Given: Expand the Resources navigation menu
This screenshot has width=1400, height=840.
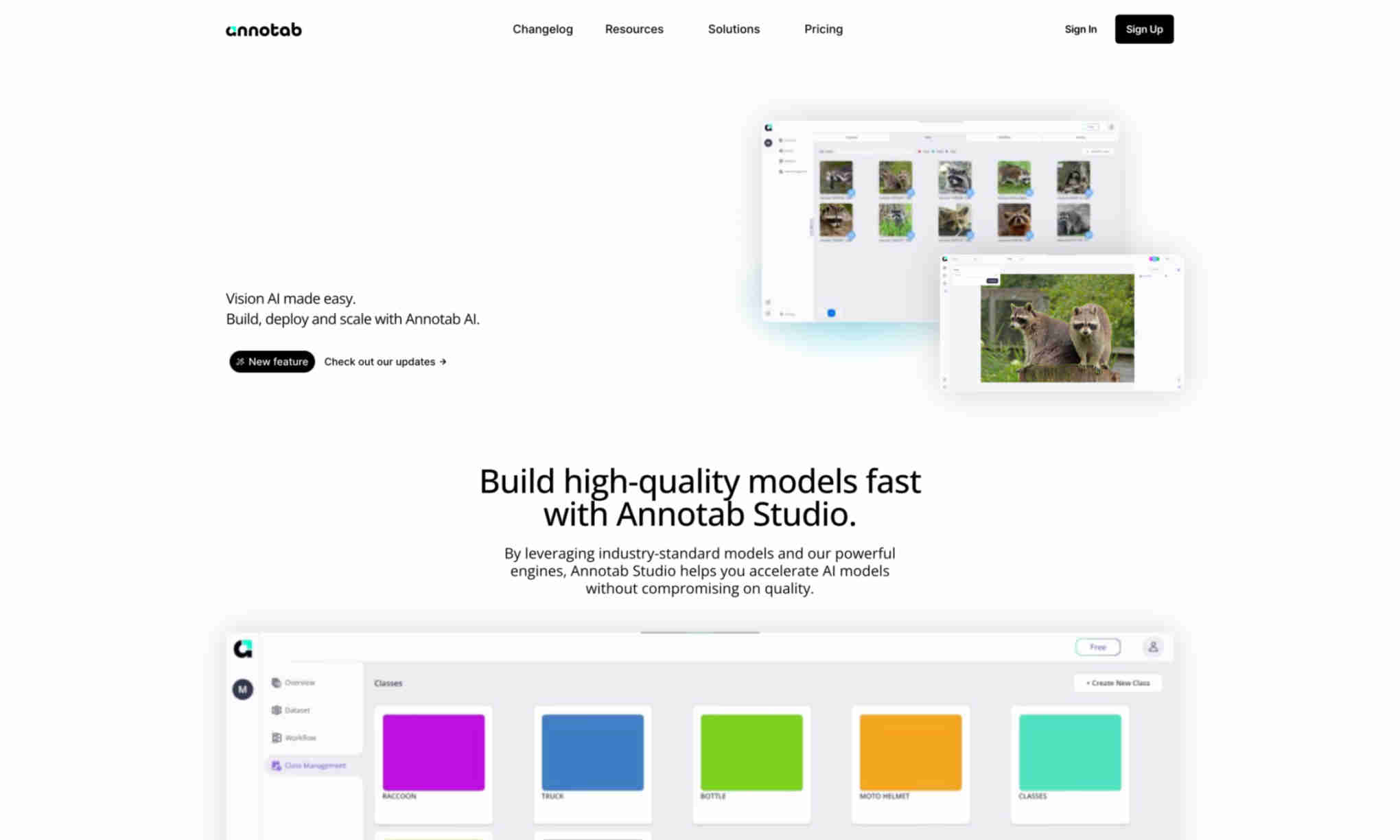Looking at the screenshot, I should pos(634,29).
